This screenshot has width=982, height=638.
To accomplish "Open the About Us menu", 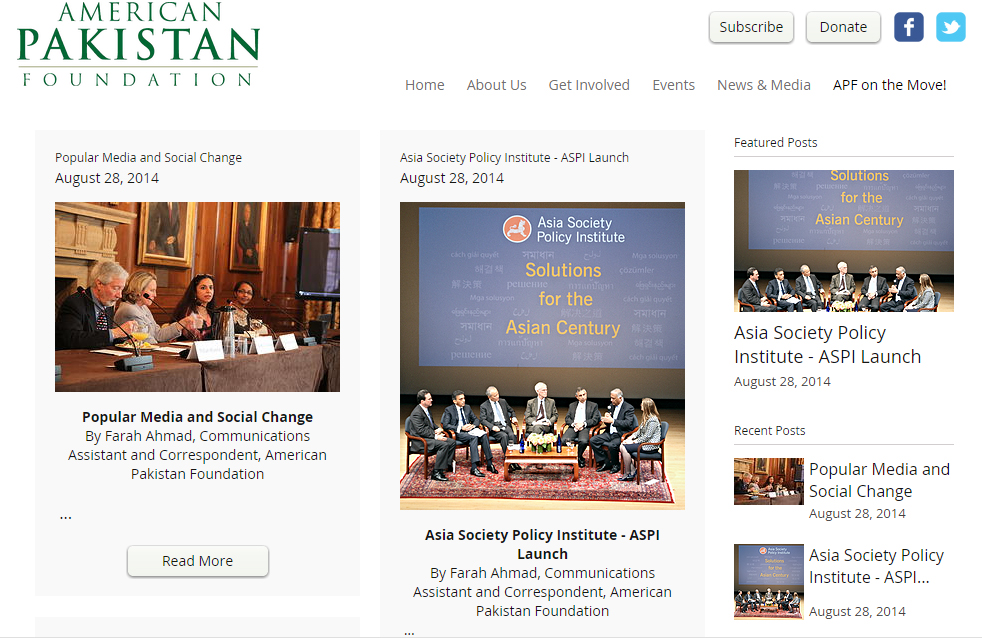I will tap(497, 85).
